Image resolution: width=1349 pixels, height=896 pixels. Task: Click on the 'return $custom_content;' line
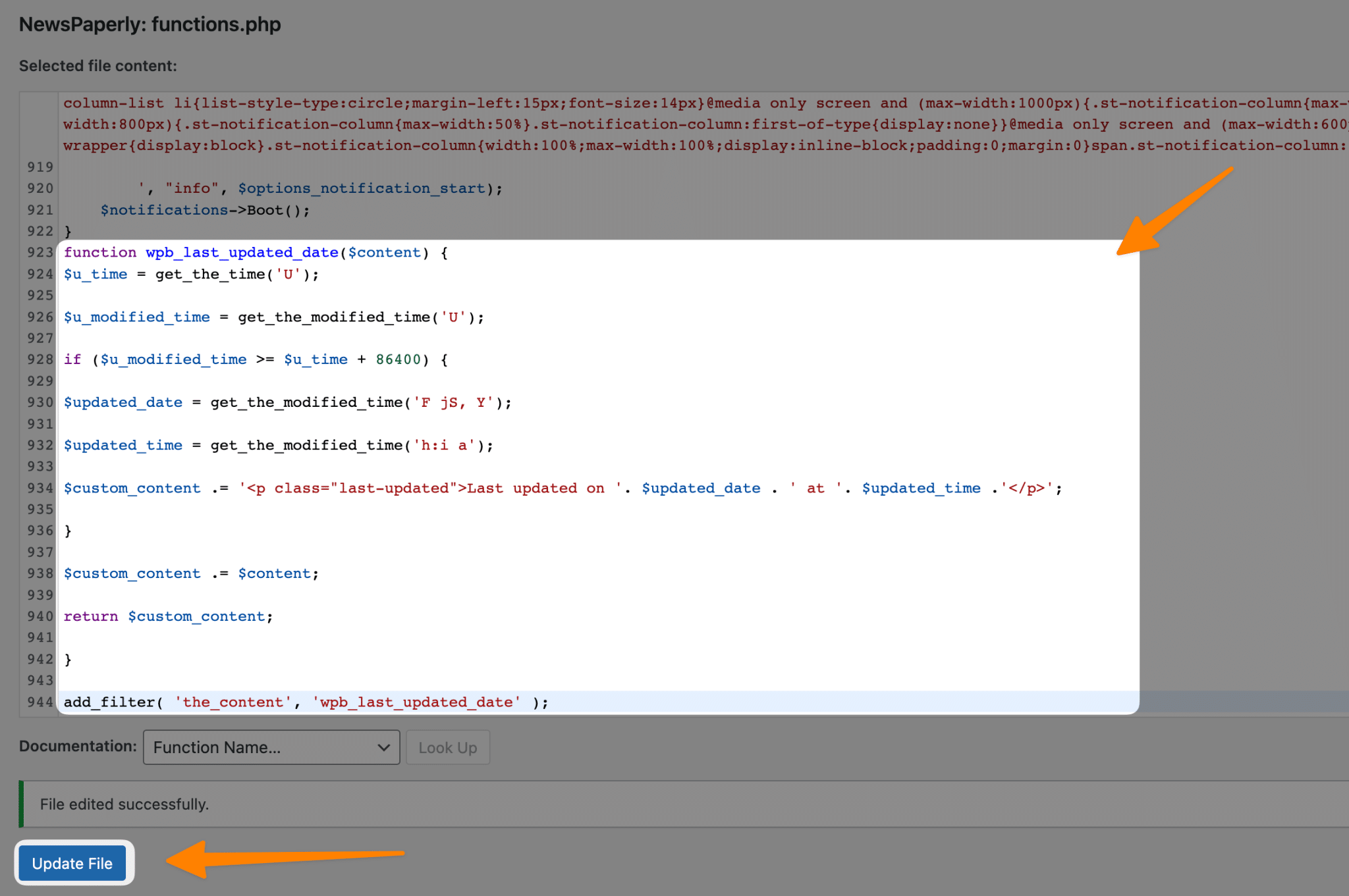point(168,617)
